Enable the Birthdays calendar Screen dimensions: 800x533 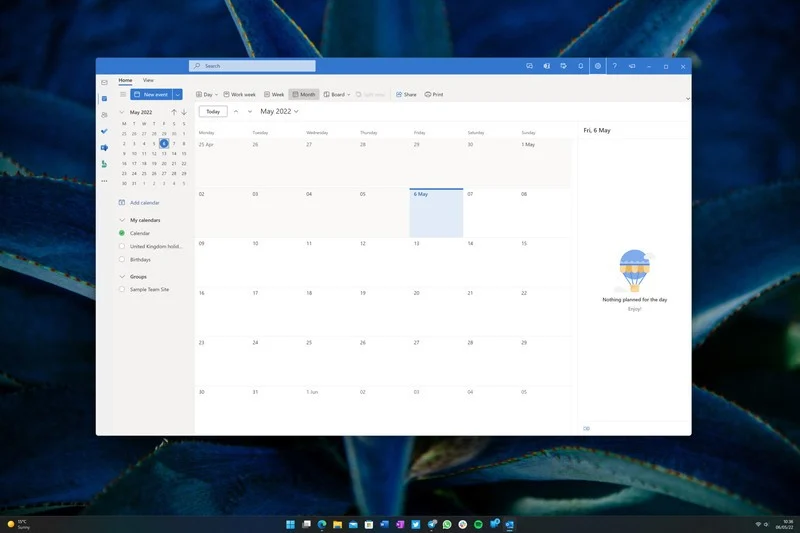pyautogui.click(x=122, y=259)
